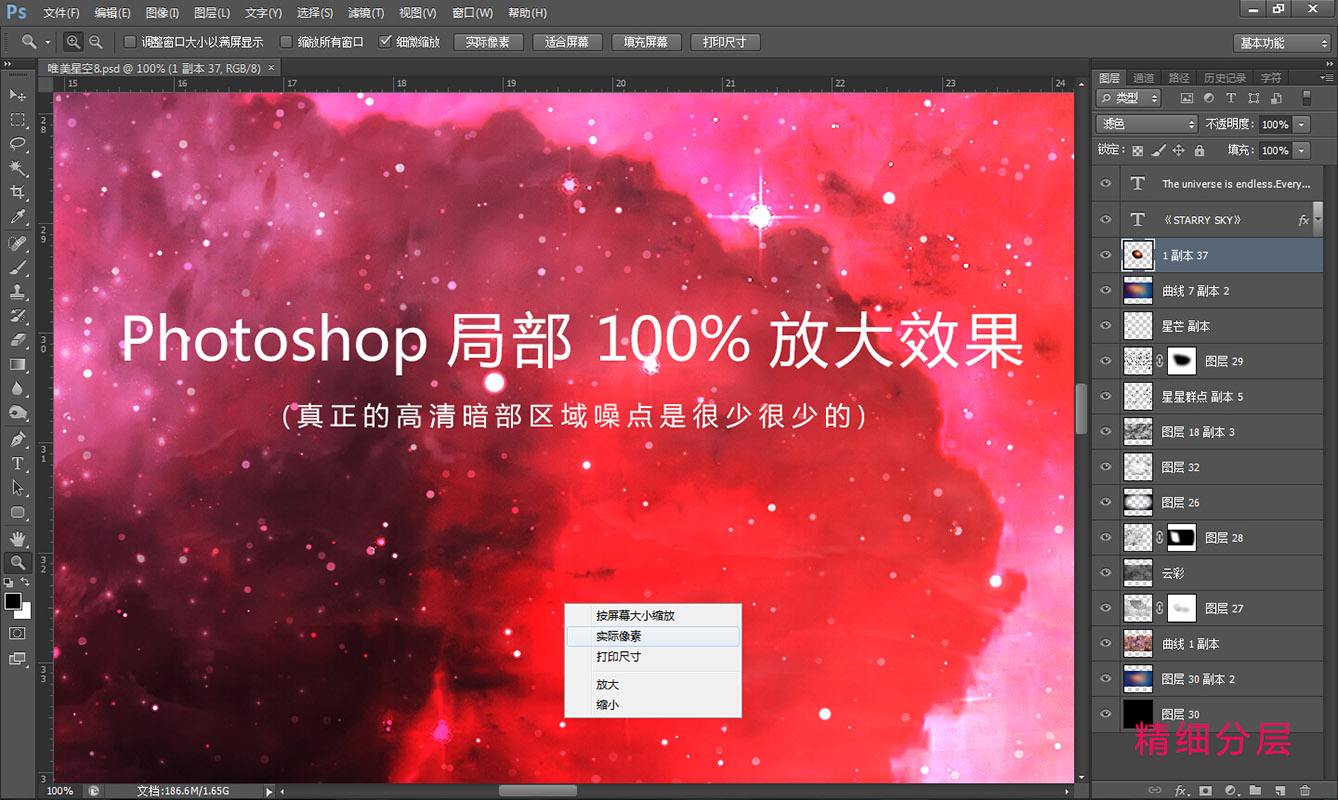Click the 1 副本 37 layer thumbnail
The image size is (1338, 800).
pyautogui.click(x=1138, y=255)
